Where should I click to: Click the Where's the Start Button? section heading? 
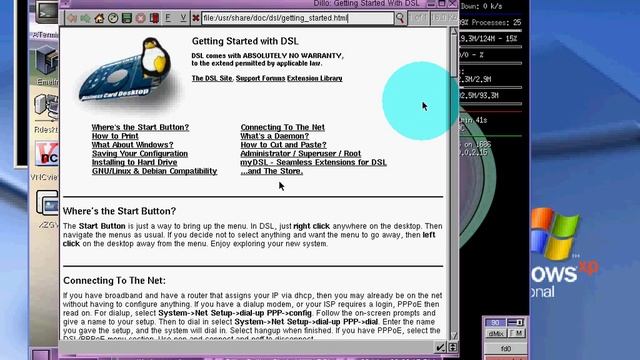pos(120,211)
